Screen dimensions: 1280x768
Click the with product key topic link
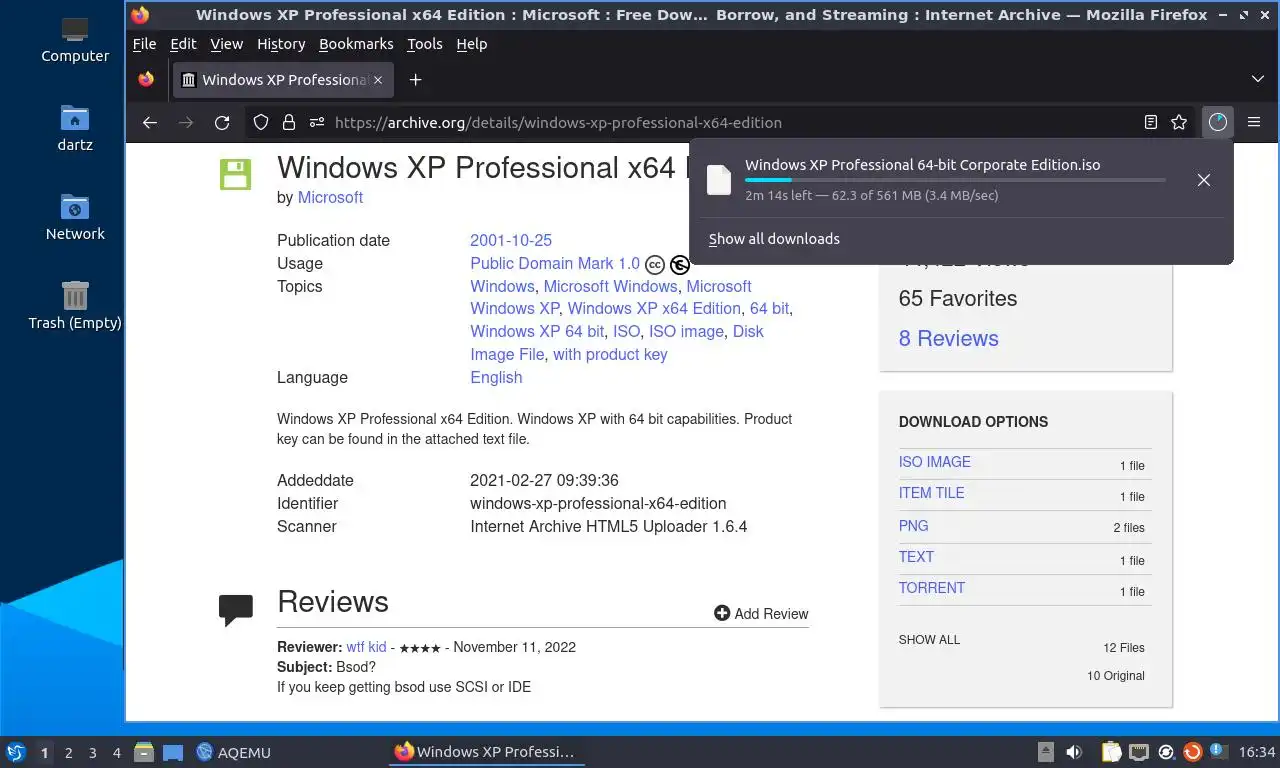click(x=610, y=354)
